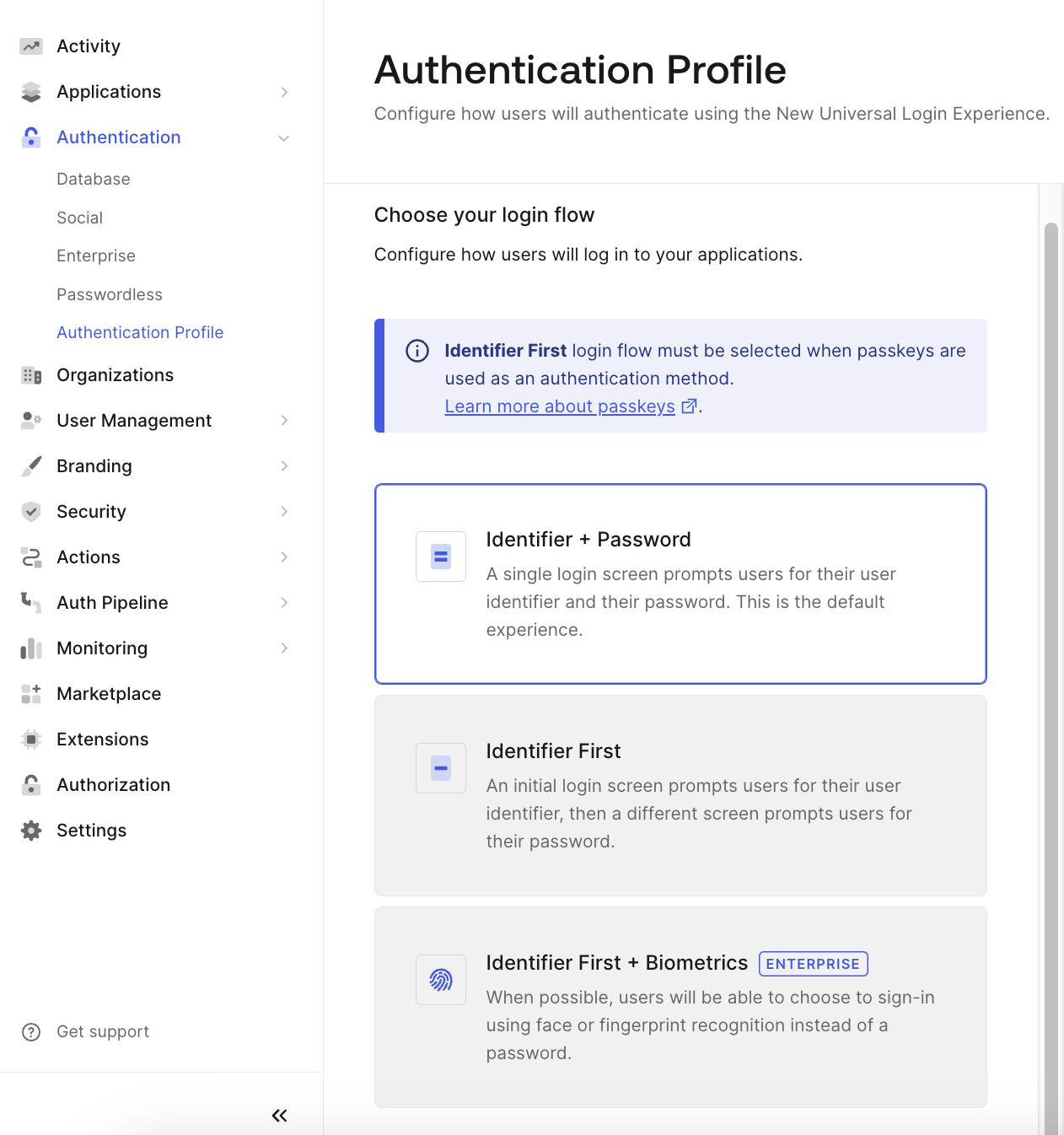Expand the User Management chevron
Viewport: 1064px width, 1135px height.
coord(284,421)
